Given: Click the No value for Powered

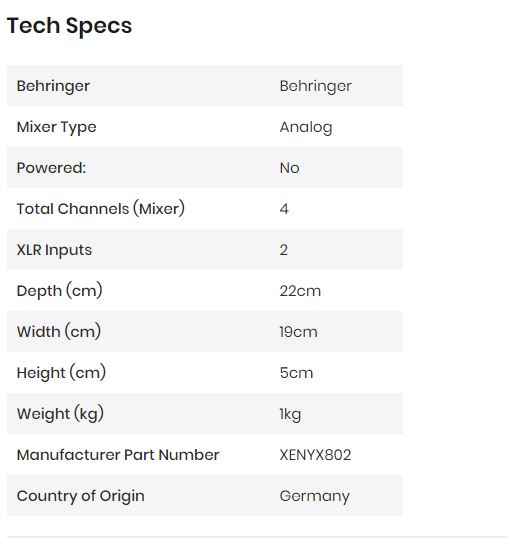Looking at the screenshot, I should (x=290, y=168).
